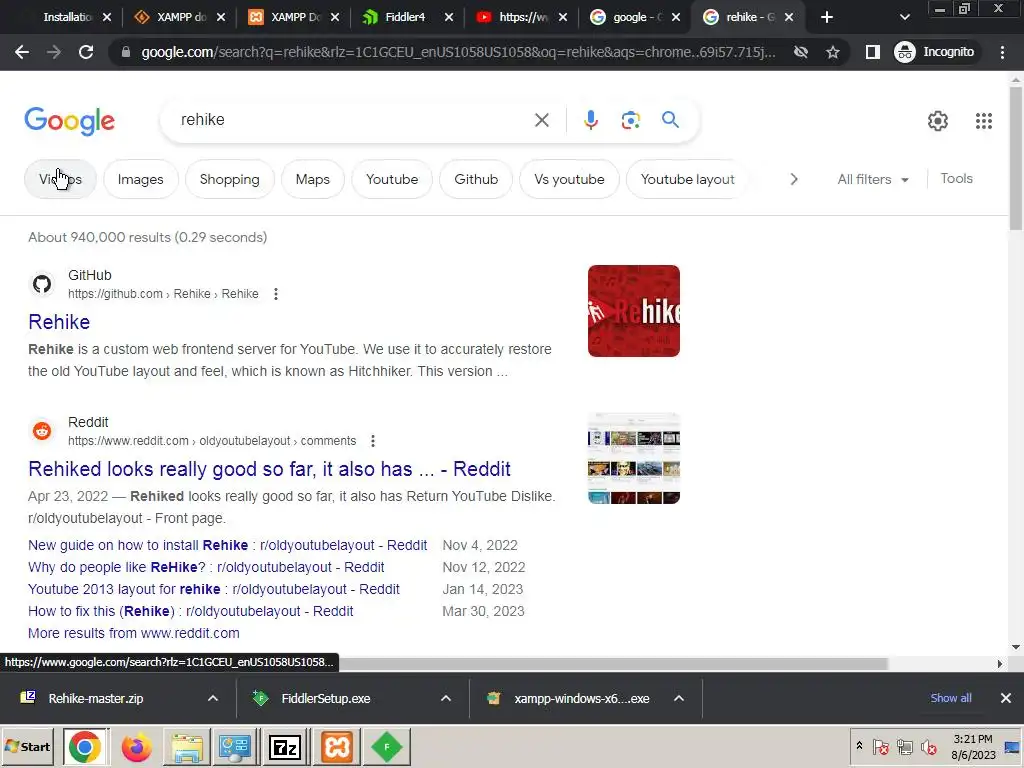This screenshot has height=768, width=1024.
Task: Click Chrome icon in taskbar
Action: coord(84,747)
